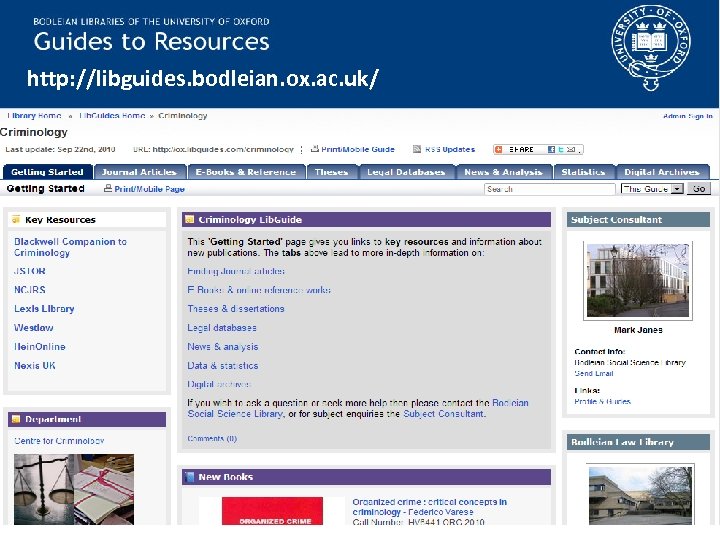The width and height of the screenshot is (720, 540).
Task: Open the Digital Archives tab
Action: click(662, 172)
